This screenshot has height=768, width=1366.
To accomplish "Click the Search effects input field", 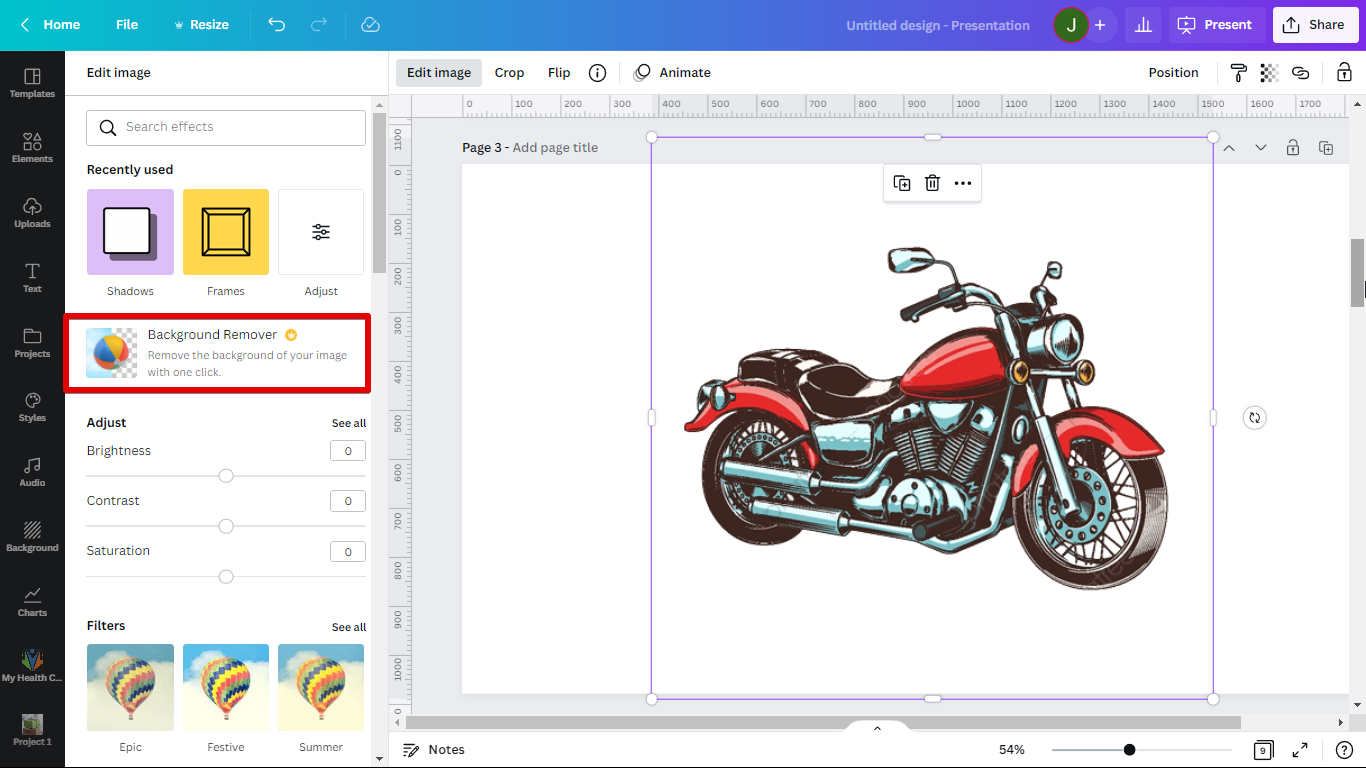I will (x=226, y=128).
